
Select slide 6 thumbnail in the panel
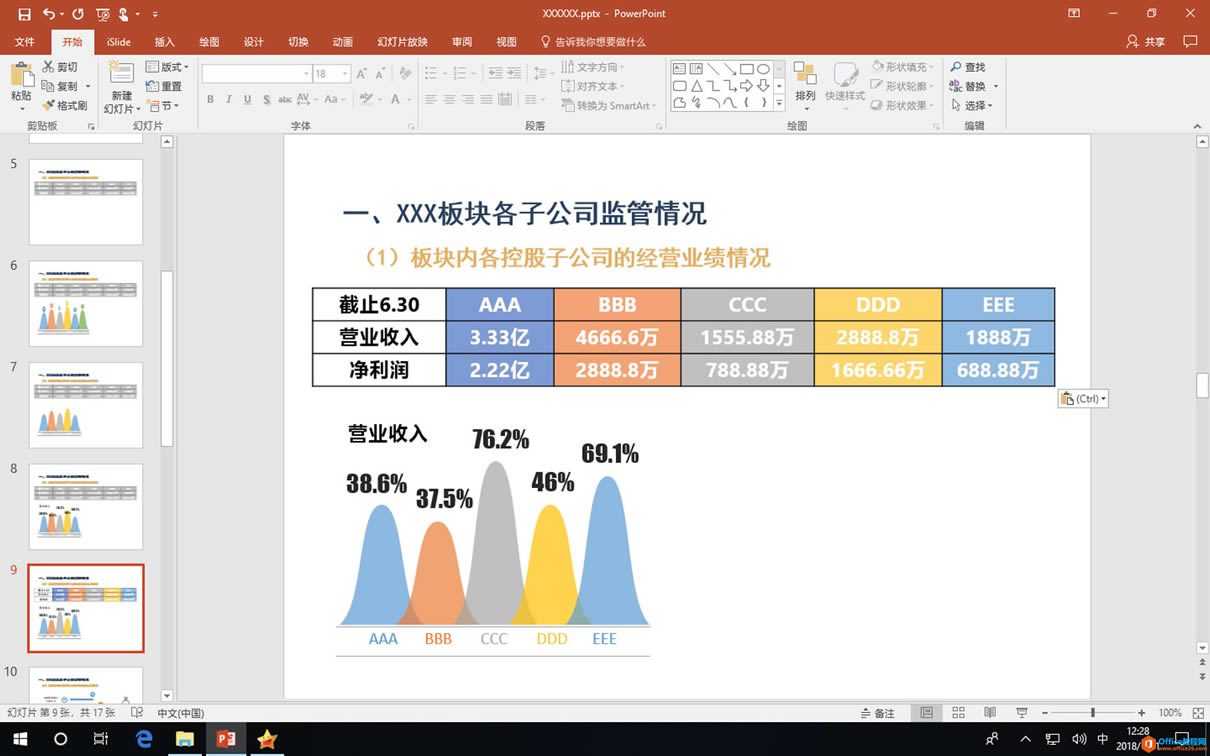(86, 304)
